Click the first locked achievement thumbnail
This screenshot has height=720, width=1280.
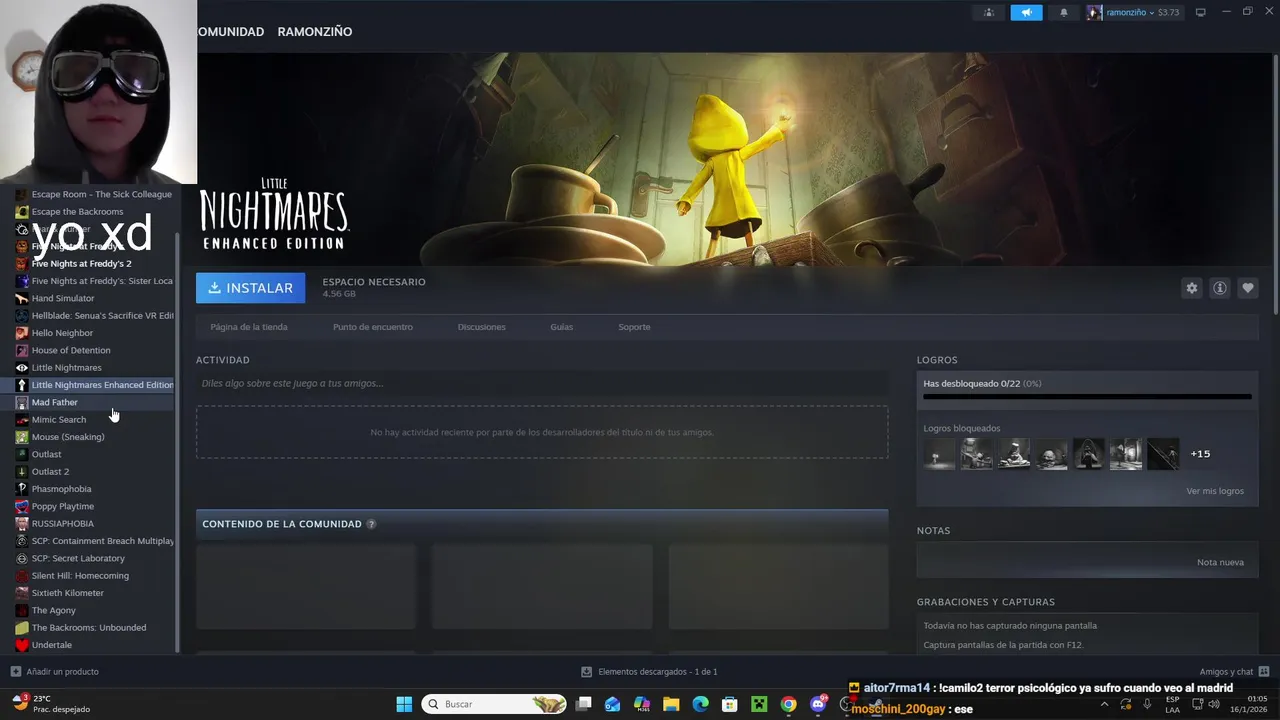coord(939,454)
